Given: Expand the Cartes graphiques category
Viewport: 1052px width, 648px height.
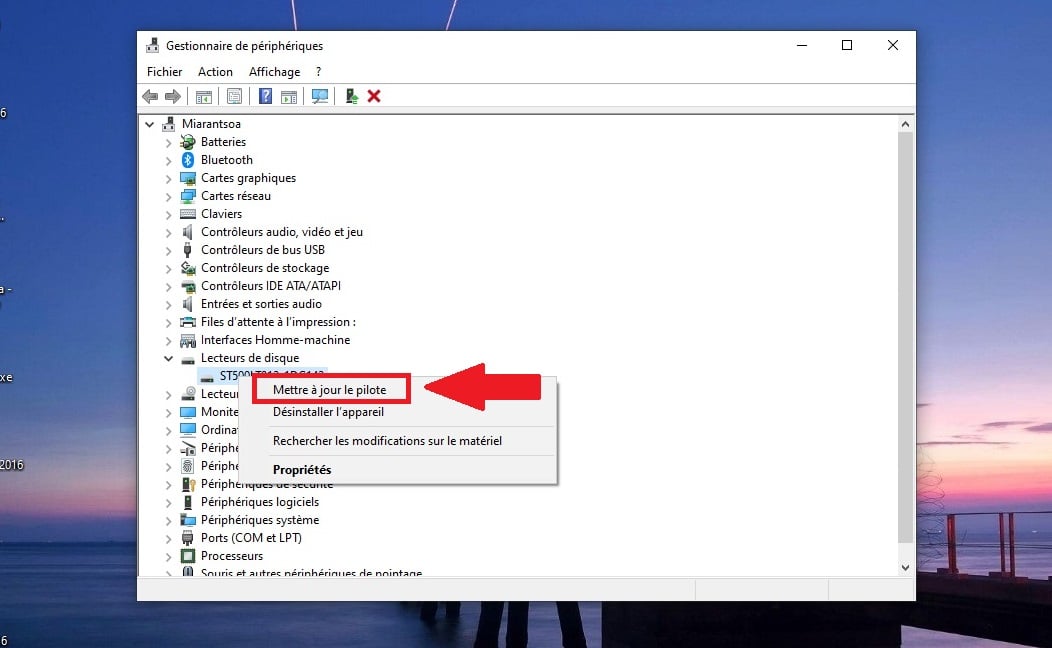Looking at the screenshot, I should pyautogui.click(x=168, y=178).
